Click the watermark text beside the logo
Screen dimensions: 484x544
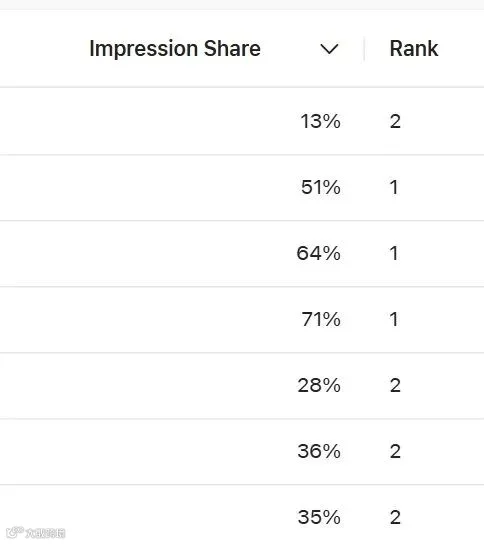[x=45, y=533]
